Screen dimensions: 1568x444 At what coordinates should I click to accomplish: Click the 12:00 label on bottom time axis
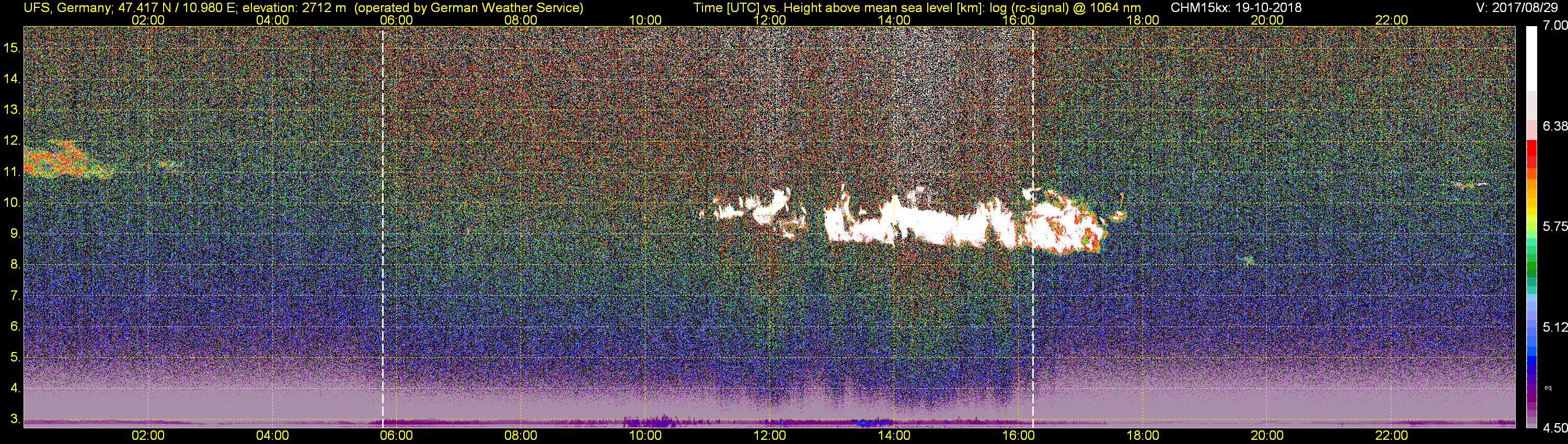tap(769, 436)
